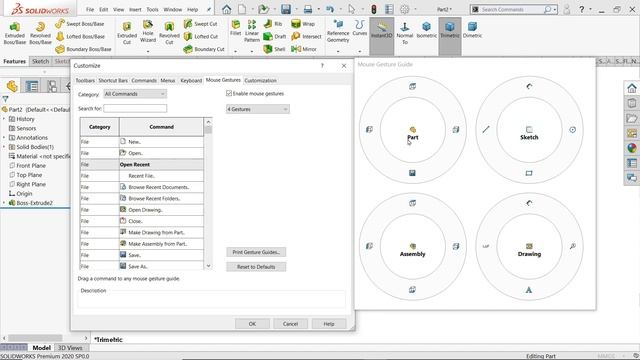This screenshot has width=640, height=360.
Task: Click the Home icon in top toolbar
Action: tap(227, 9)
